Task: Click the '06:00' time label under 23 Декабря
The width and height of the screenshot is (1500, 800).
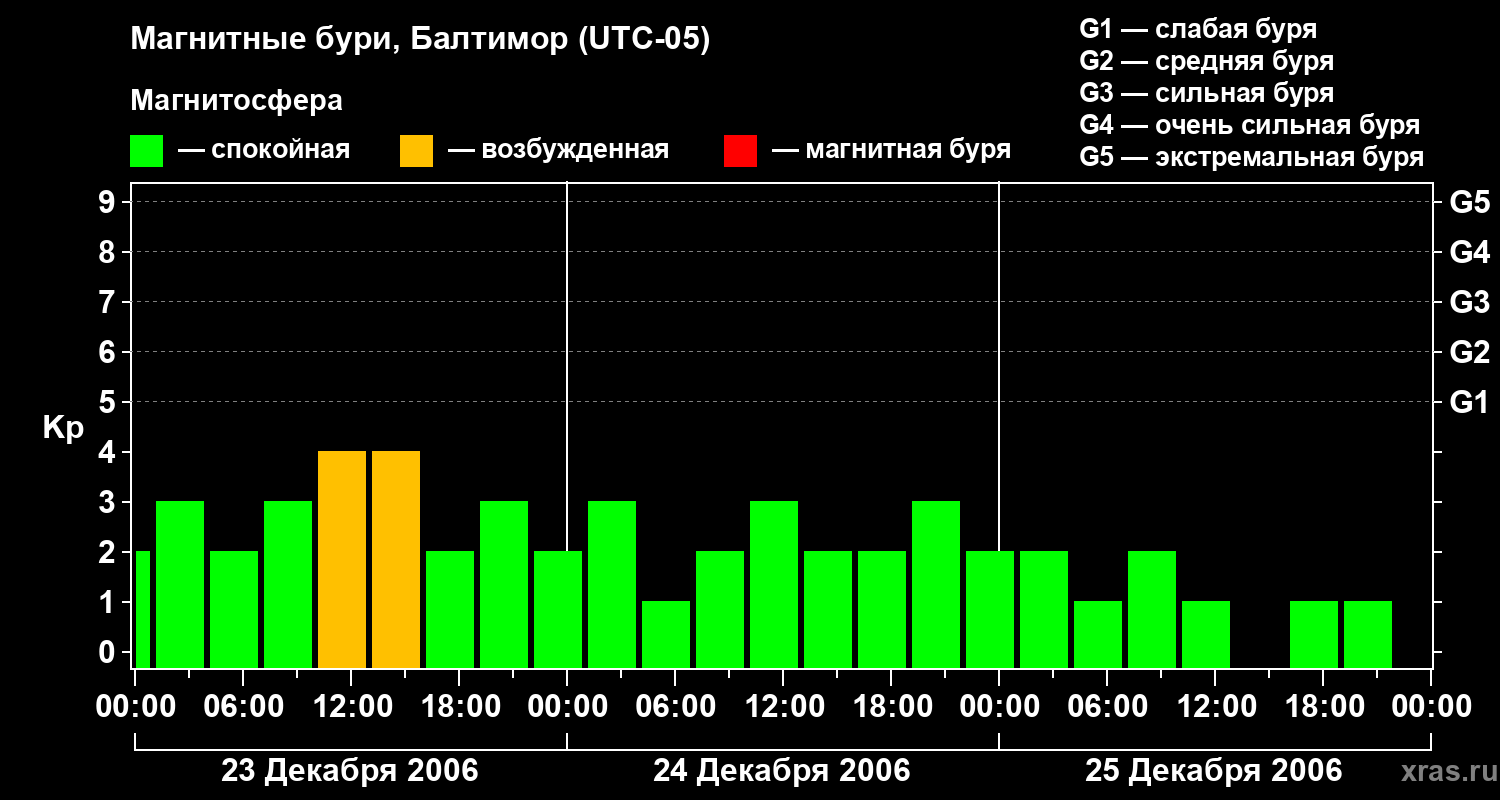Action: (243, 707)
